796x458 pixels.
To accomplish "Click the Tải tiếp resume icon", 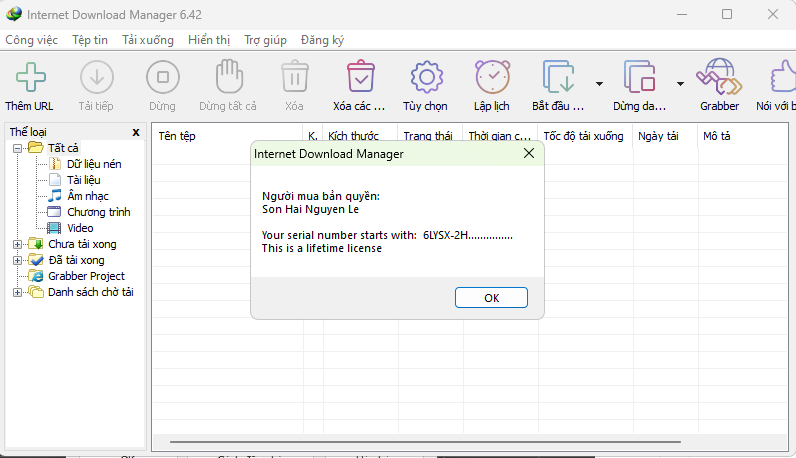I will pyautogui.click(x=96, y=77).
